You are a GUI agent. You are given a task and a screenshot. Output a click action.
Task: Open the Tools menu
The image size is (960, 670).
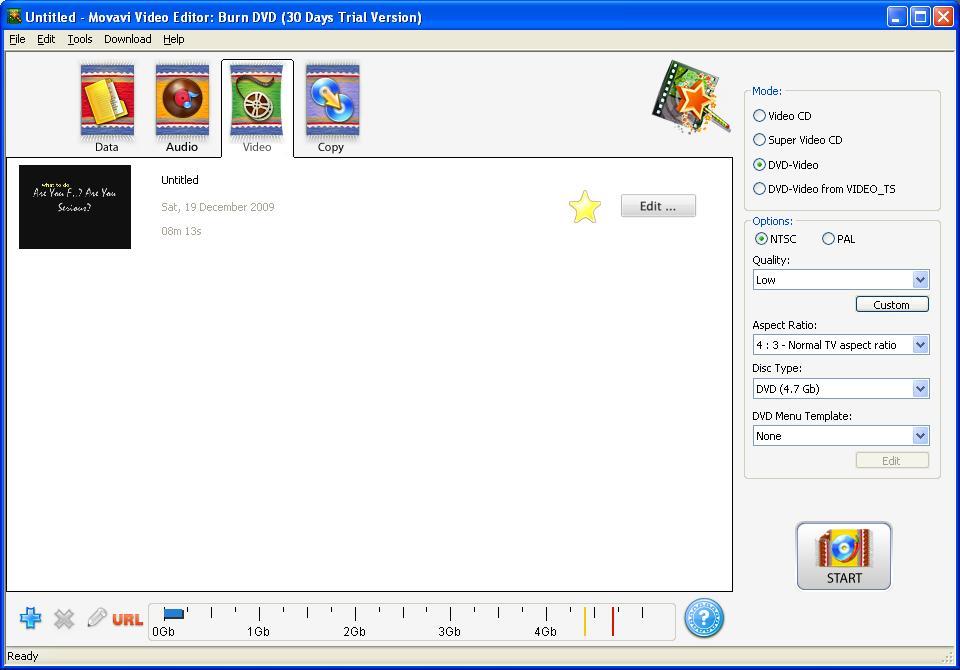click(79, 39)
